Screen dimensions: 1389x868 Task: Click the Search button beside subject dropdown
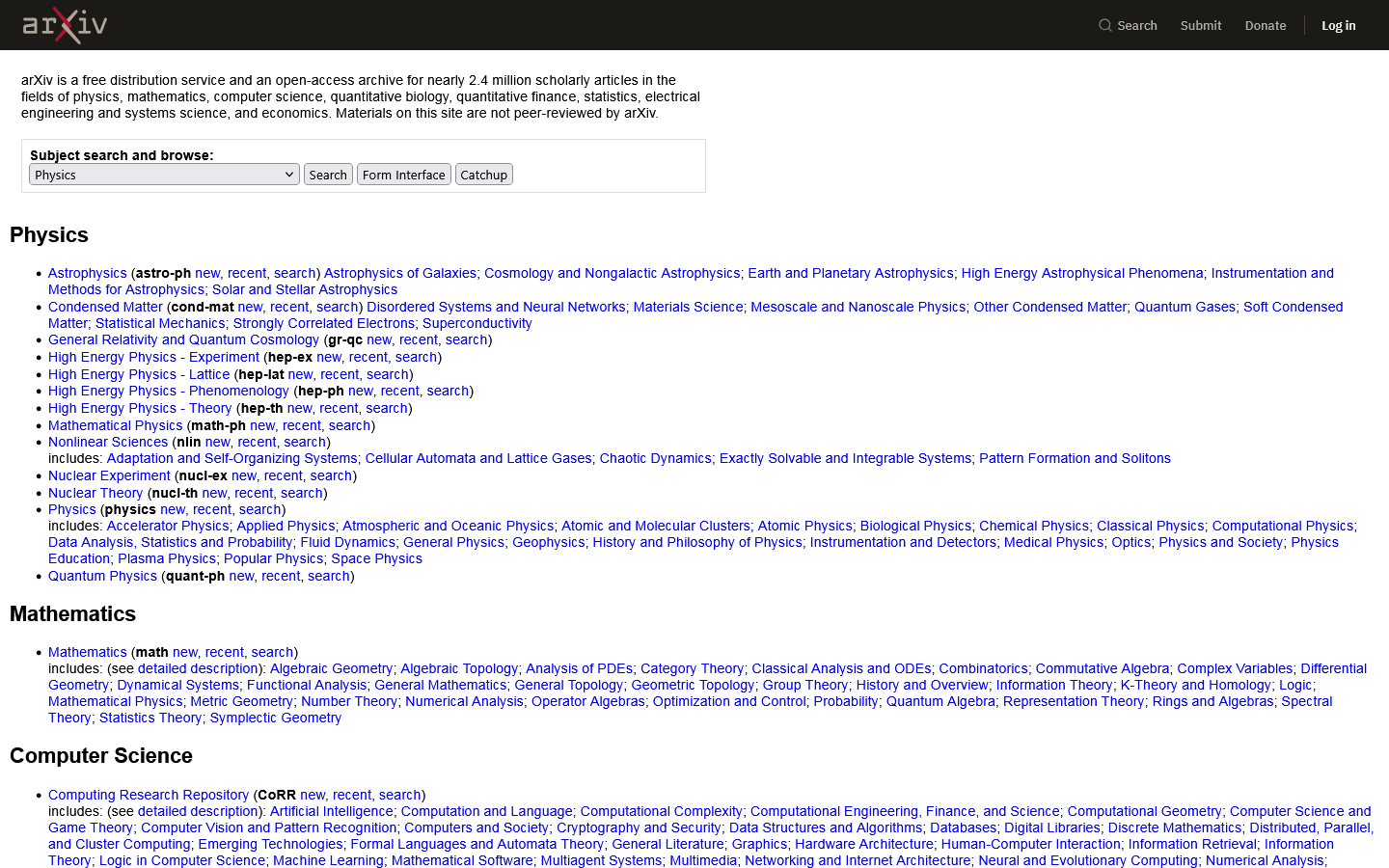pyautogui.click(x=328, y=175)
